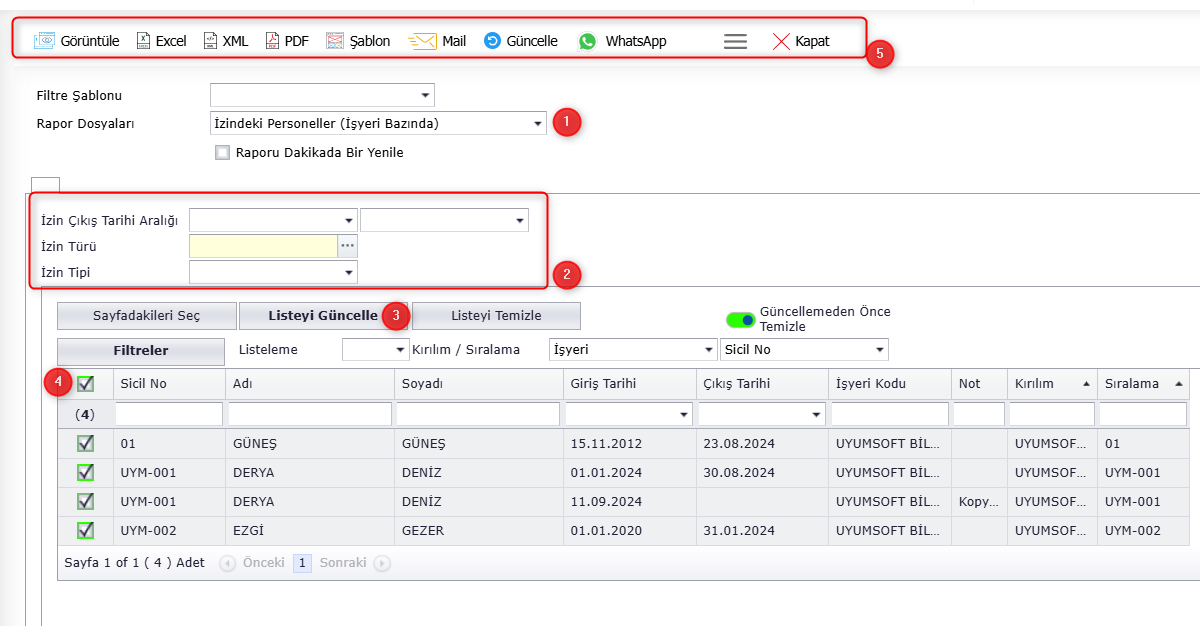Select cell 23.08.2024 exit date
The height and width of the screenshot is (626, 1200).
(761, 443)
